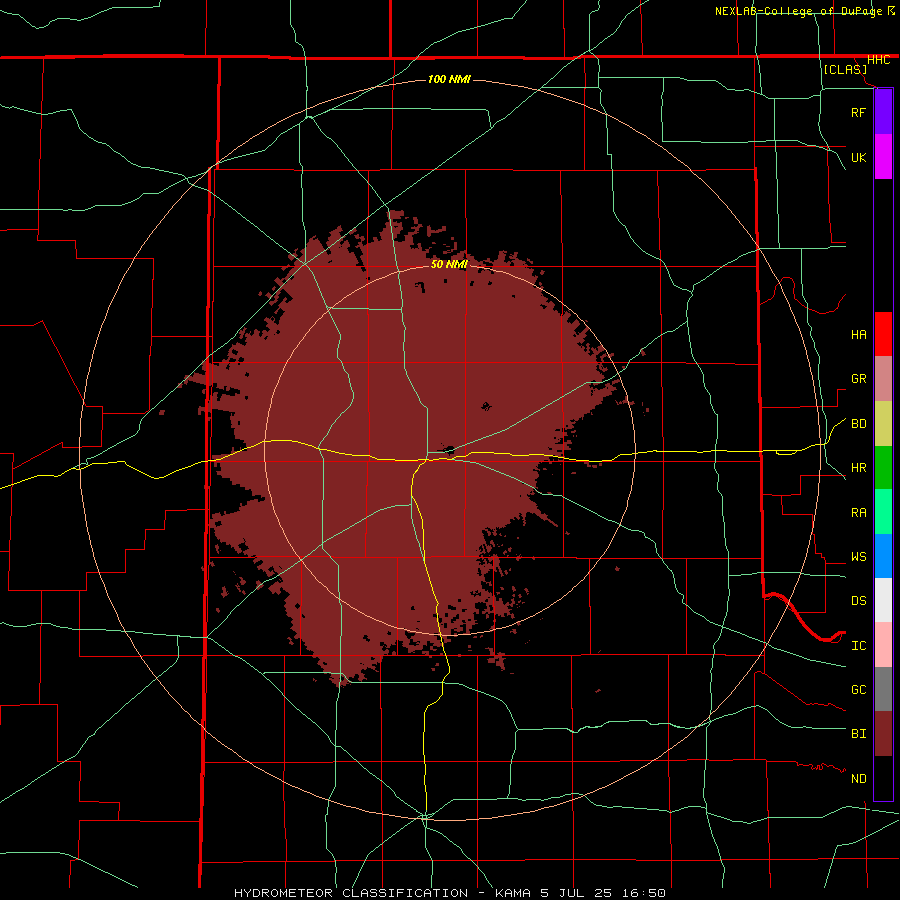
Task: Click the RA legend label
Action: coord(858,513)
